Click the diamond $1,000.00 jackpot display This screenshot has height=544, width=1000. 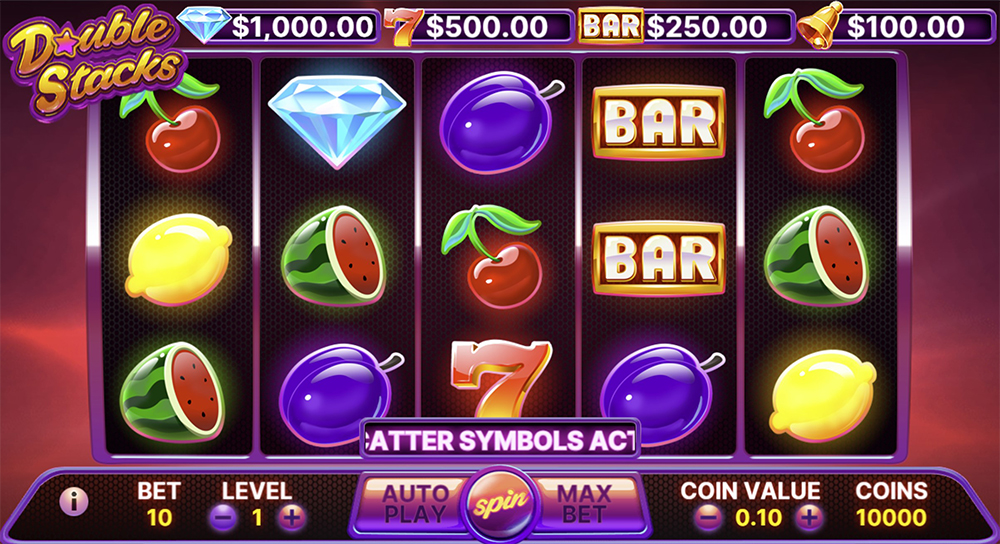[276, 27]
